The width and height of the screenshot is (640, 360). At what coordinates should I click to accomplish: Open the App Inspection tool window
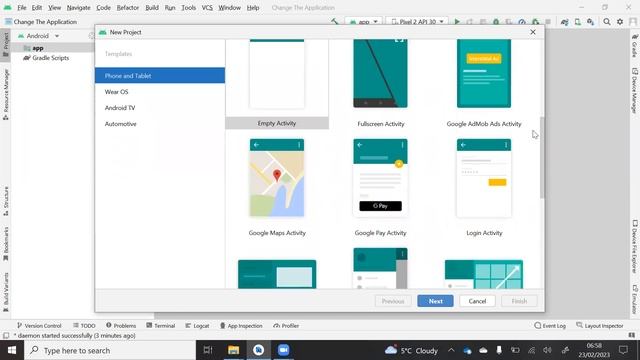point(241,326)
